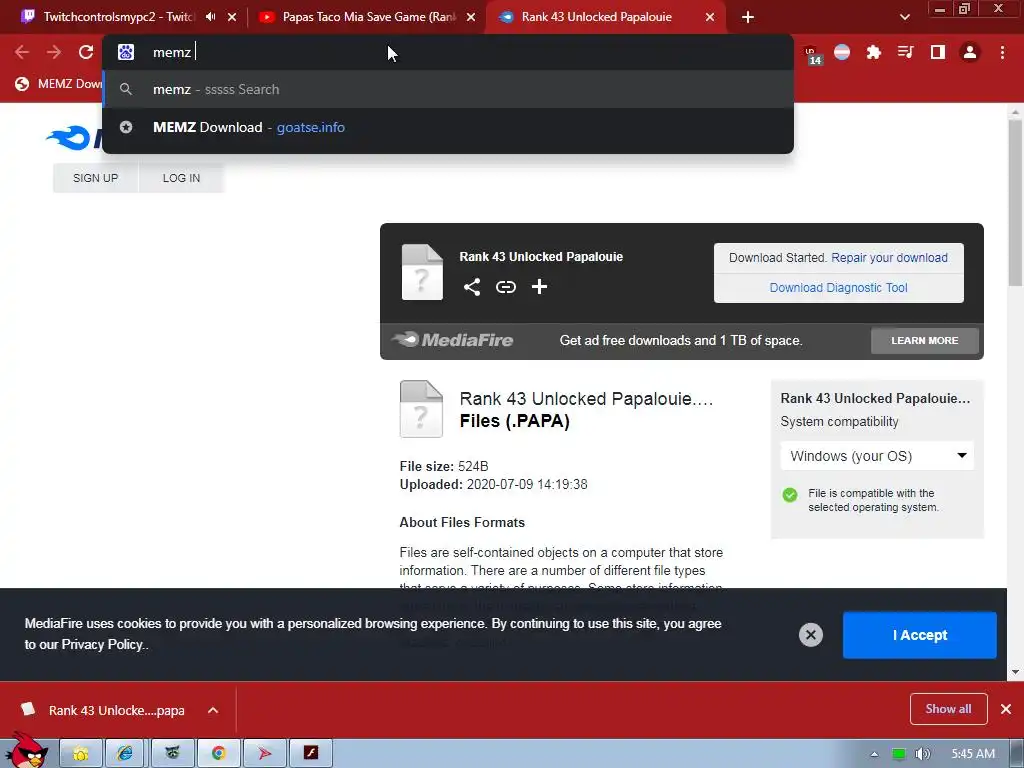Open the Chrome three-dot menu
The width and height of the screenshot is (1024, 768).
[1002, 52]
